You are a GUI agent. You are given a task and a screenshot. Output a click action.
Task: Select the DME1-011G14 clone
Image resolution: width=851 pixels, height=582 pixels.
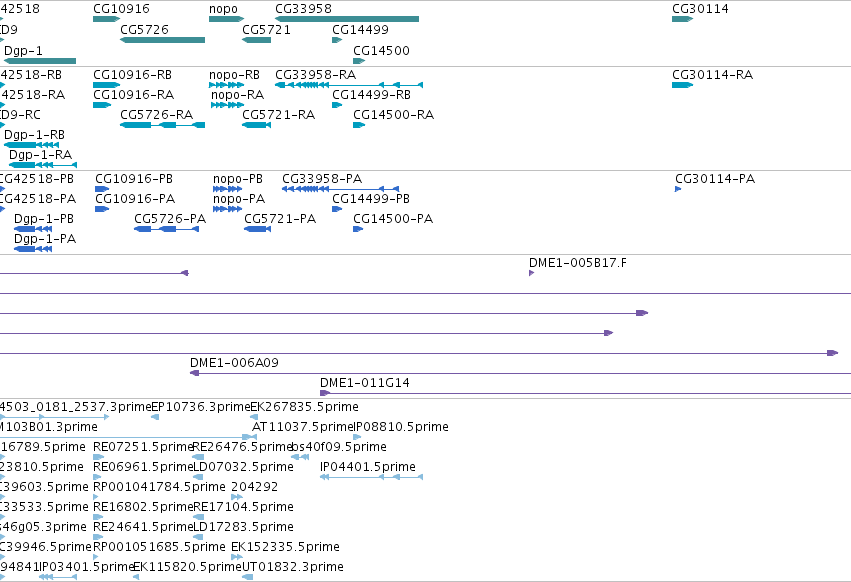tap(586, 393)
